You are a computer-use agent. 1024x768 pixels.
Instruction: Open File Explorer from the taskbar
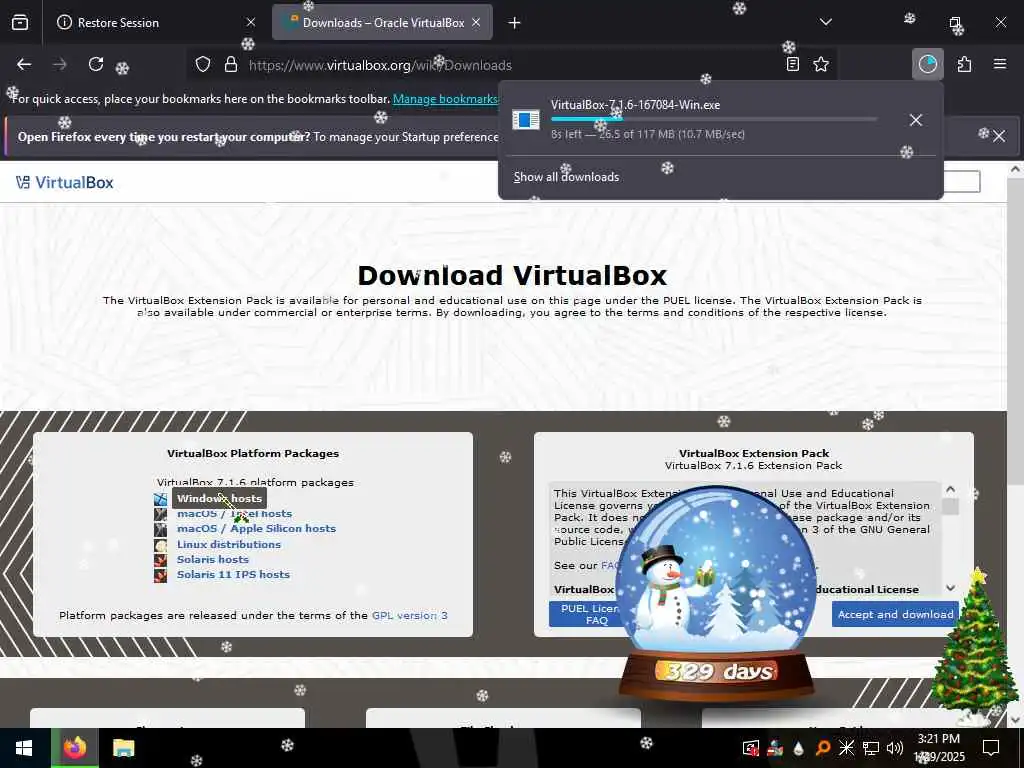tap(123, 748)
